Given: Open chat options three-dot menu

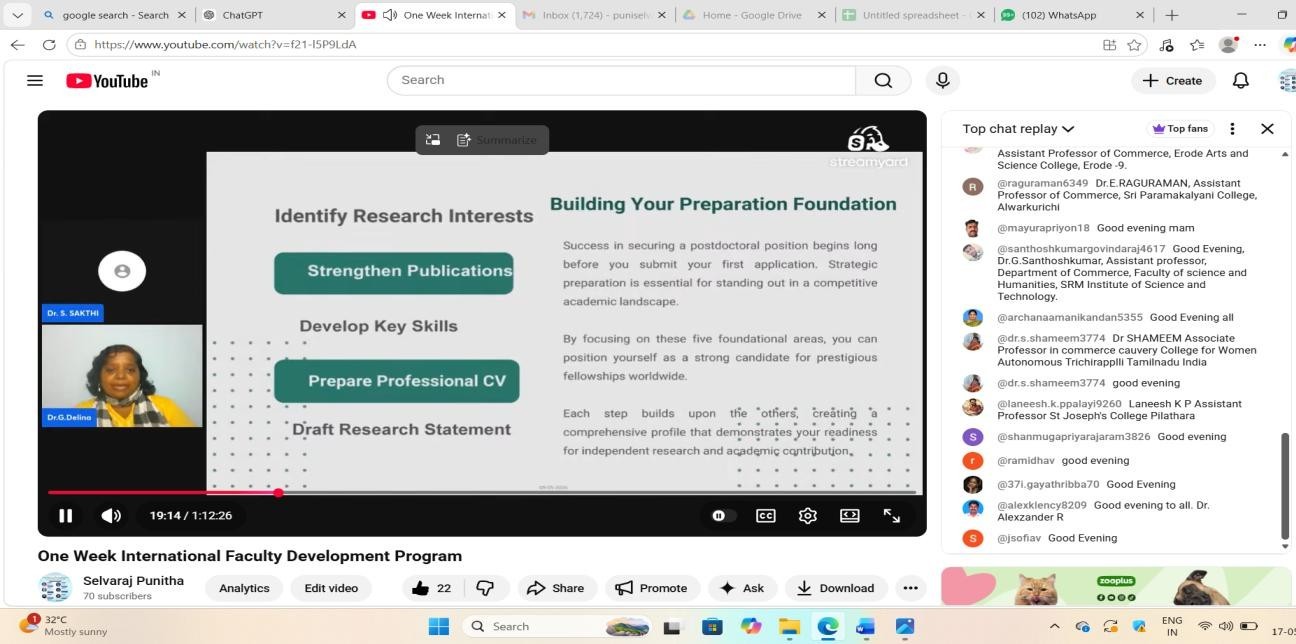Looking at the screenshot, I should coord(1232,128).
